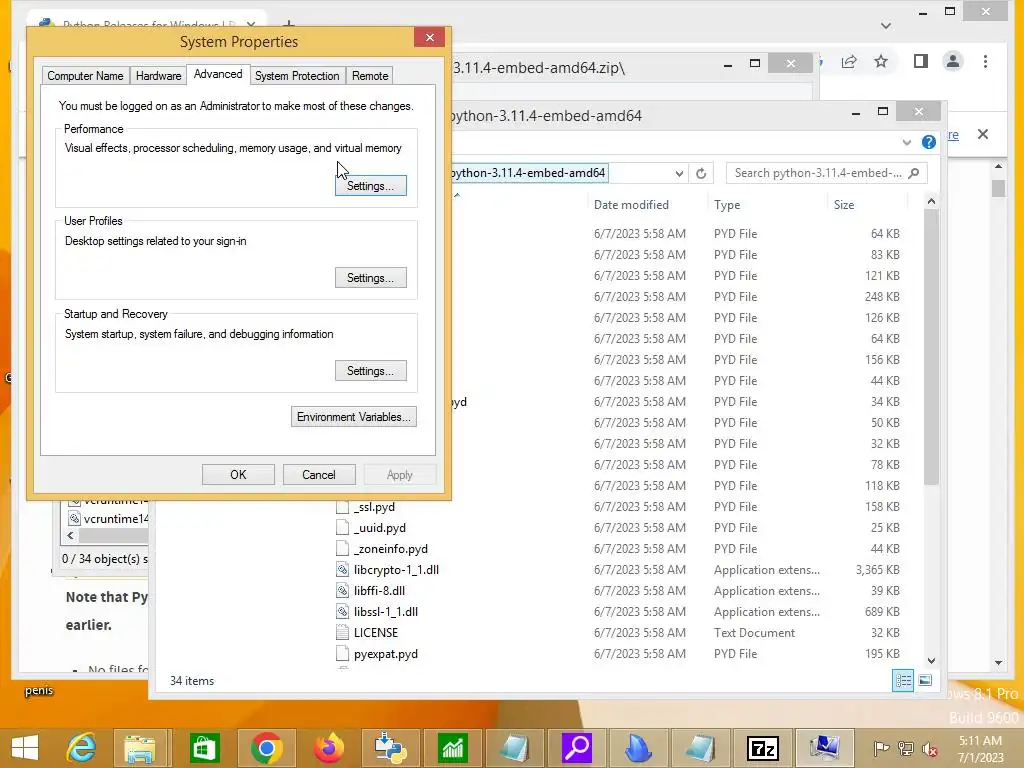Open Startup and Recovery Settings button

tap(370, 370)
